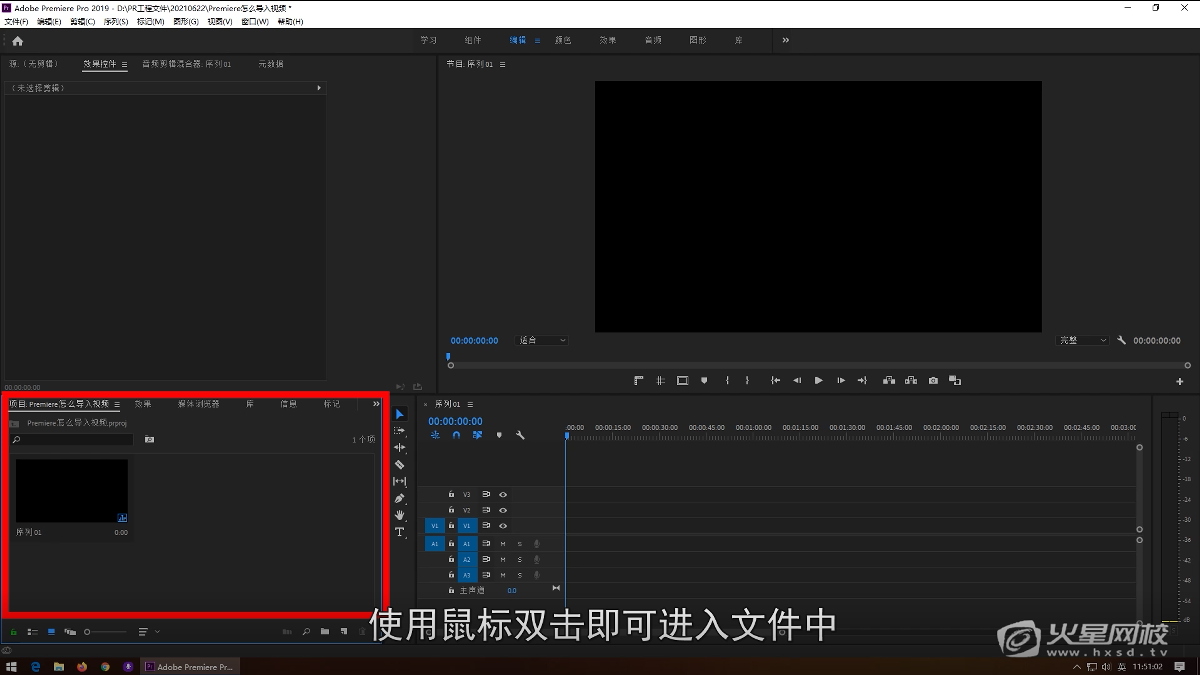
Task: Open the 元数据 tab
Action: (x=271, y=64)
